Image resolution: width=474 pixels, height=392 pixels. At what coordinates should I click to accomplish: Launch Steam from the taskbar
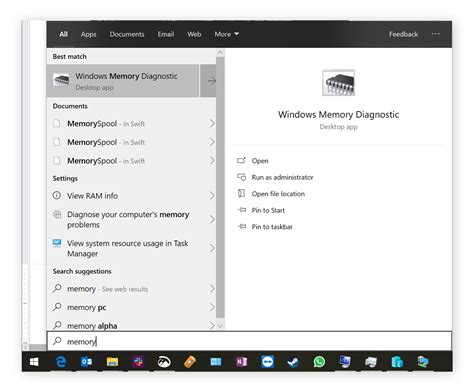(x=293, y=362)
